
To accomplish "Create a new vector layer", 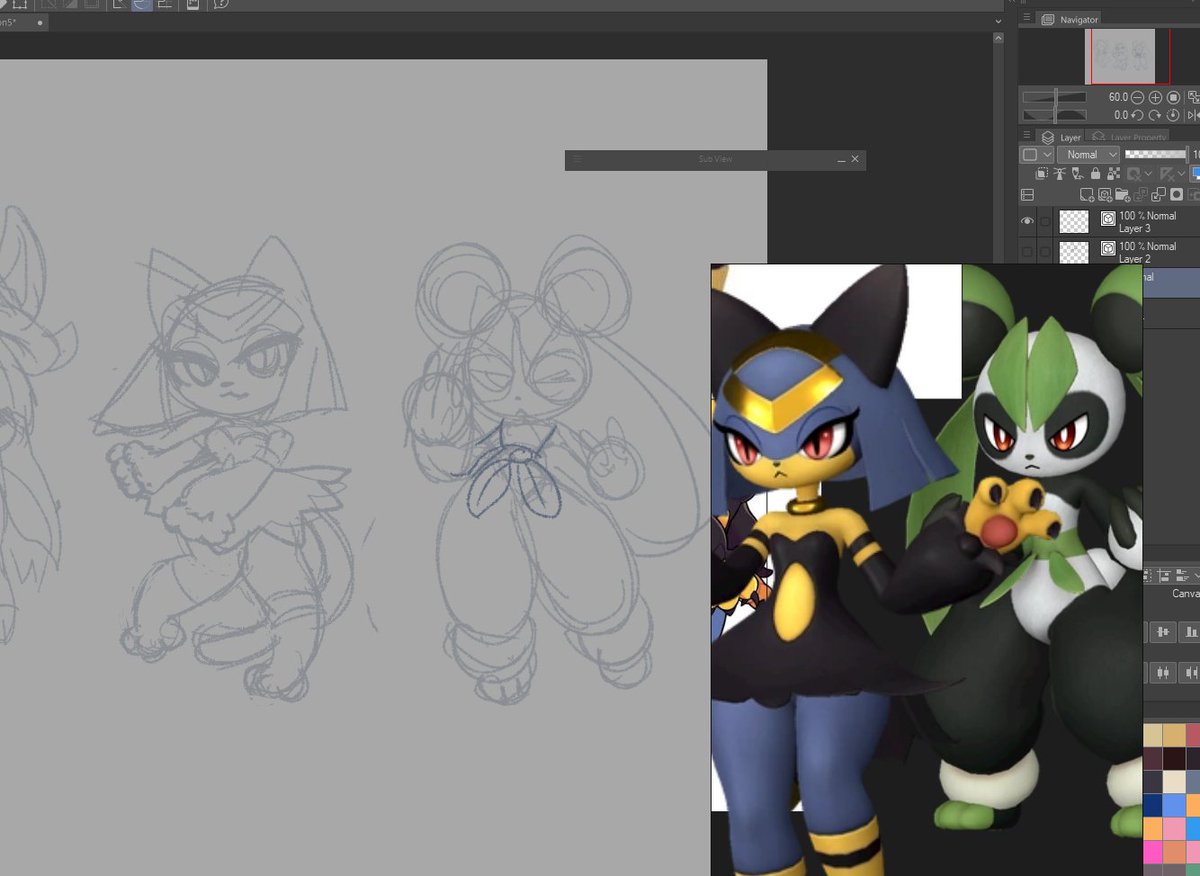I will point(1105,195).
